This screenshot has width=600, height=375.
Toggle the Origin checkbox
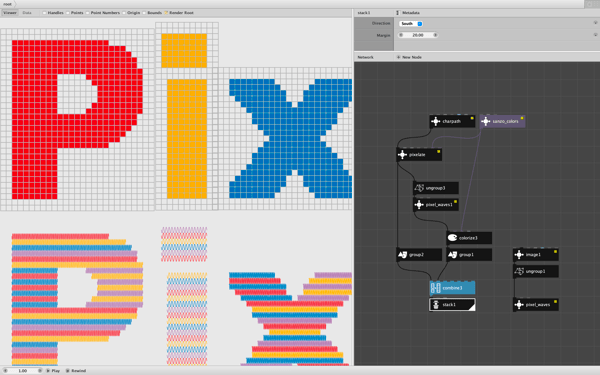tap(124, 13)
